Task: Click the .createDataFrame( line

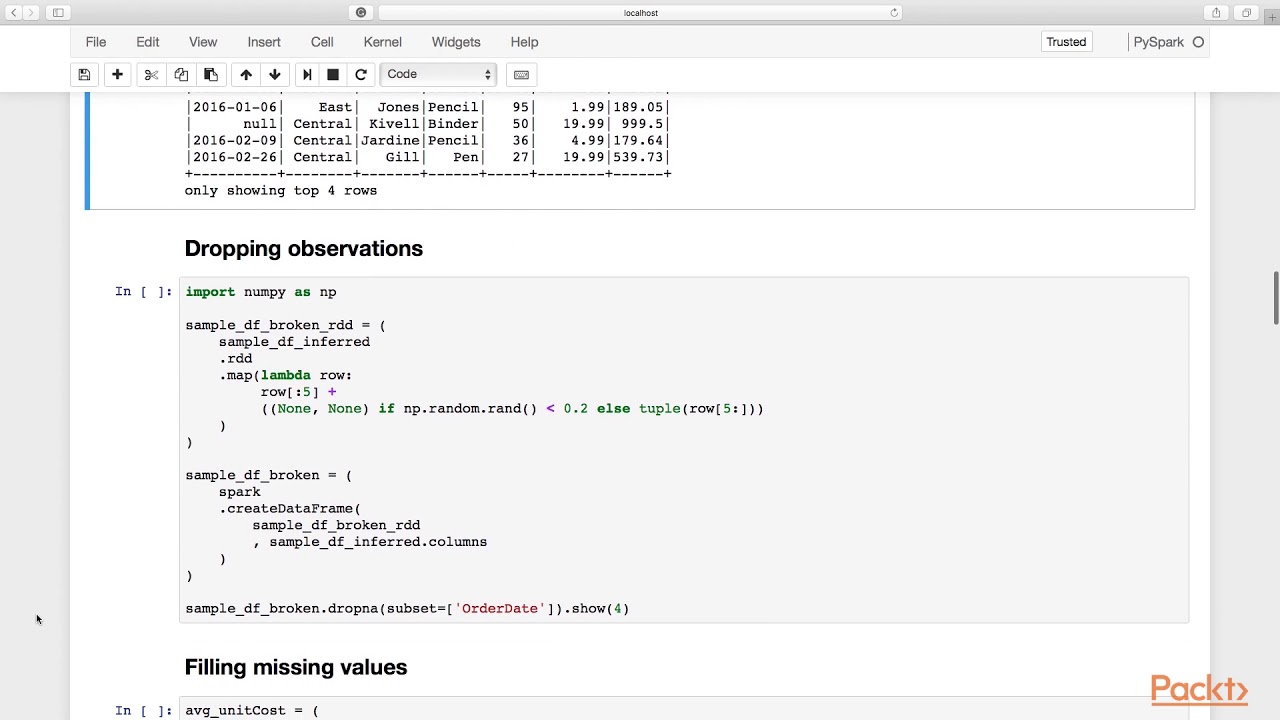Action: pos(290,509)
